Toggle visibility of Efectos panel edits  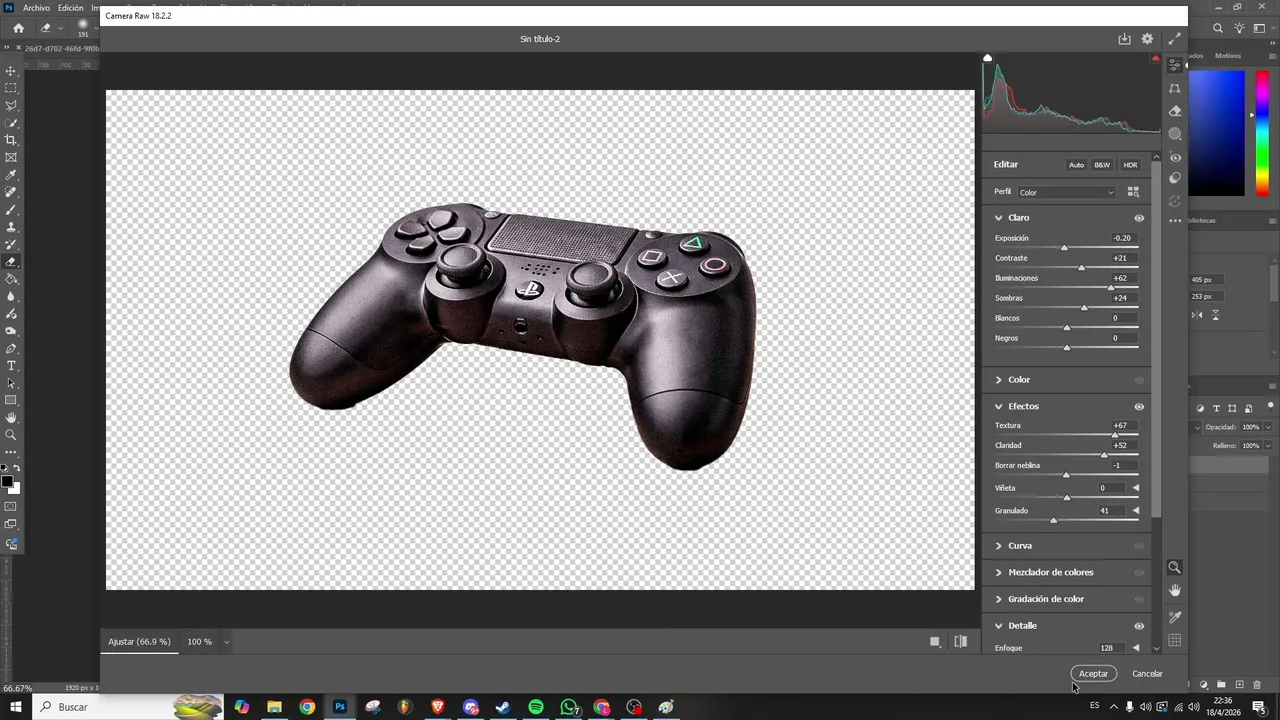(1139, 407)
